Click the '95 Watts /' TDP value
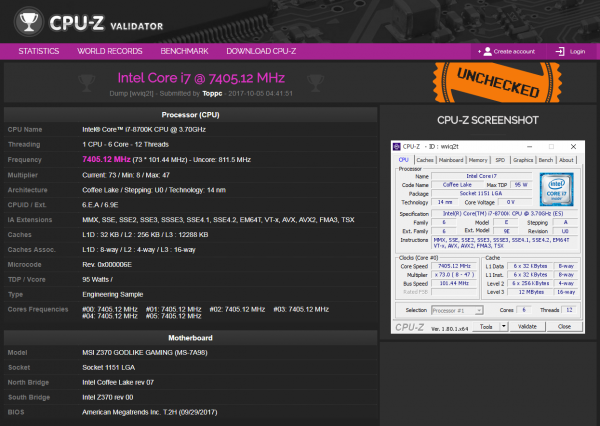The height and width of the screenshot is (426, 600). (98, 279)
